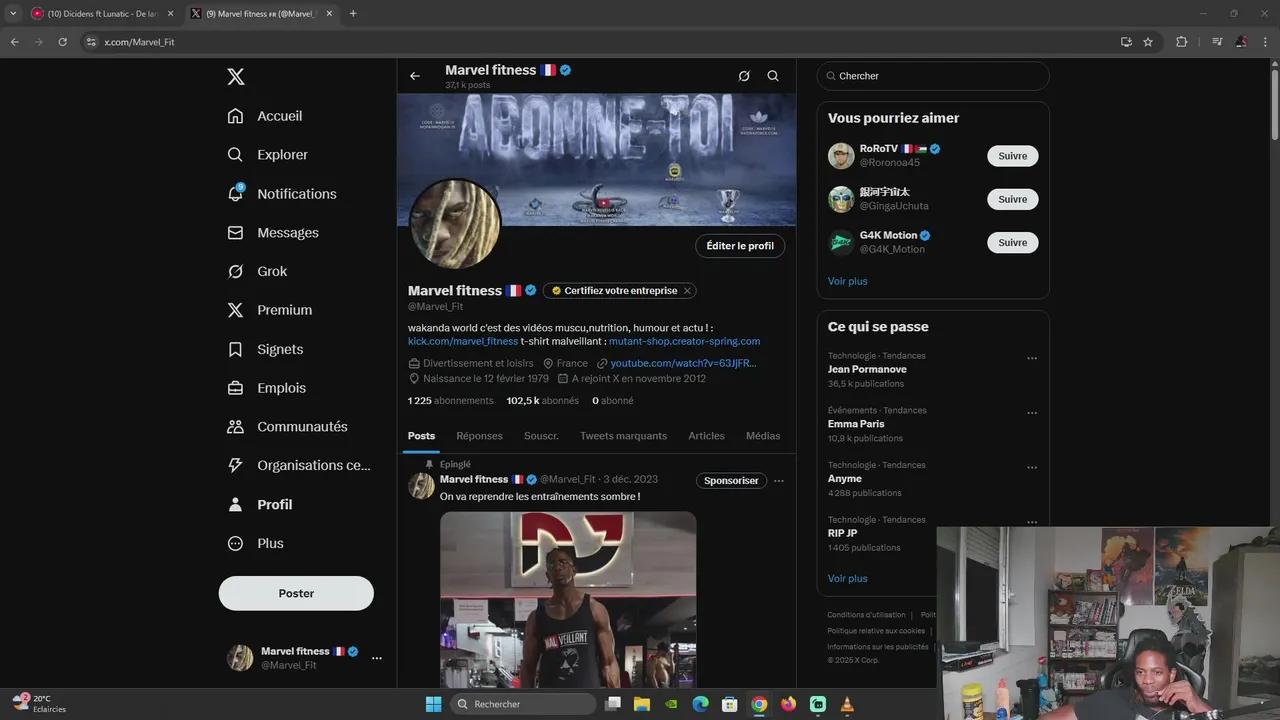Open kick.com/marvel_fitness link in bio
The image size is (1280, 720).
[463, 341]
